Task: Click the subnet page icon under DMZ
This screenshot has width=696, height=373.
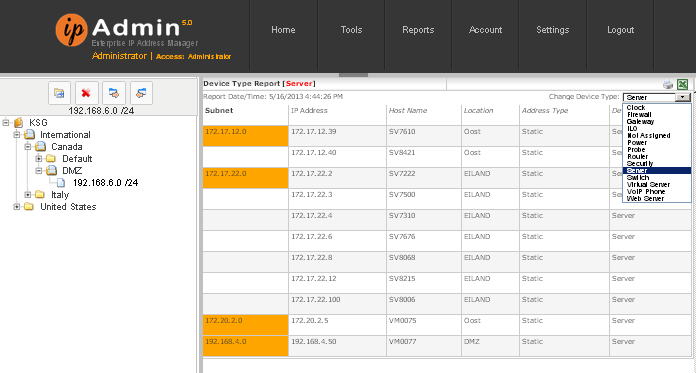Action: pyautogui.click(x=61, y=183)
